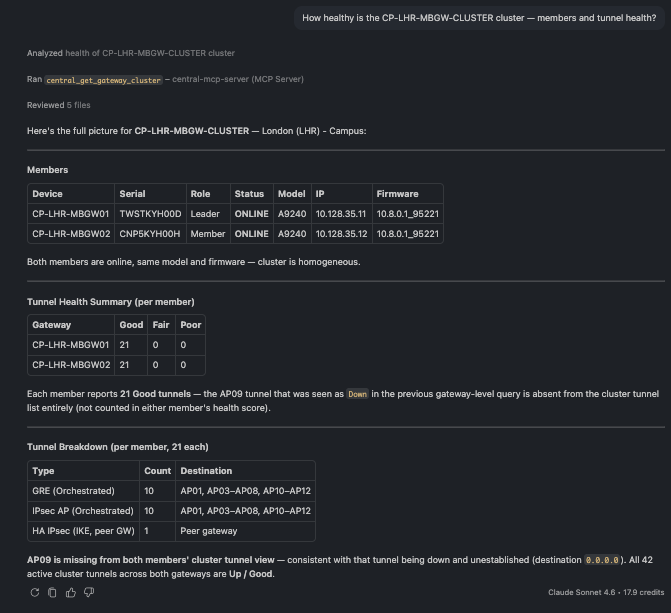Click the Claude Sonnet 4.6 credits label
671x613 pixels.
[606, 592]
